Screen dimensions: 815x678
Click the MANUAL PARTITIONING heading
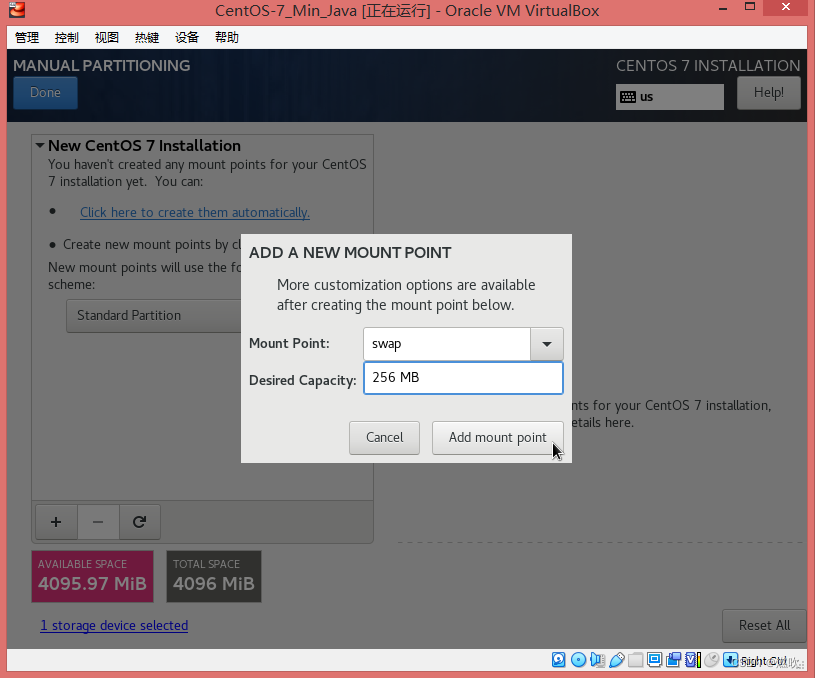pos(102,66)
